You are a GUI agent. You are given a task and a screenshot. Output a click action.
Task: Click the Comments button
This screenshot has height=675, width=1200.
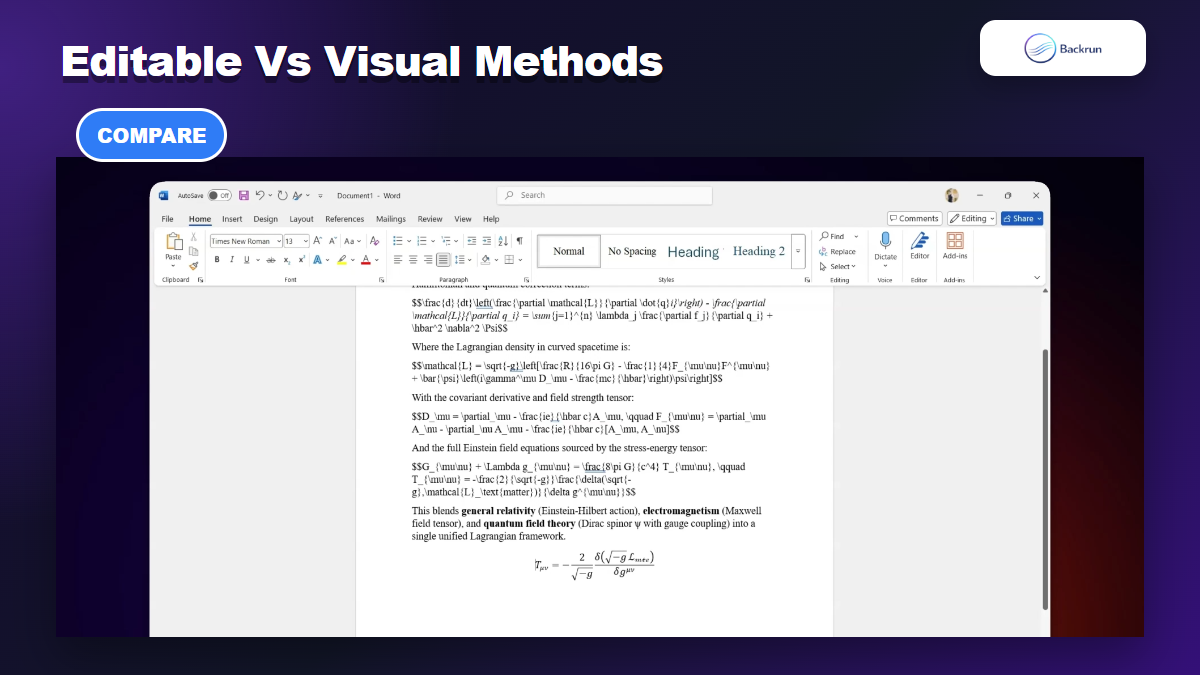[x=914, y=218]
